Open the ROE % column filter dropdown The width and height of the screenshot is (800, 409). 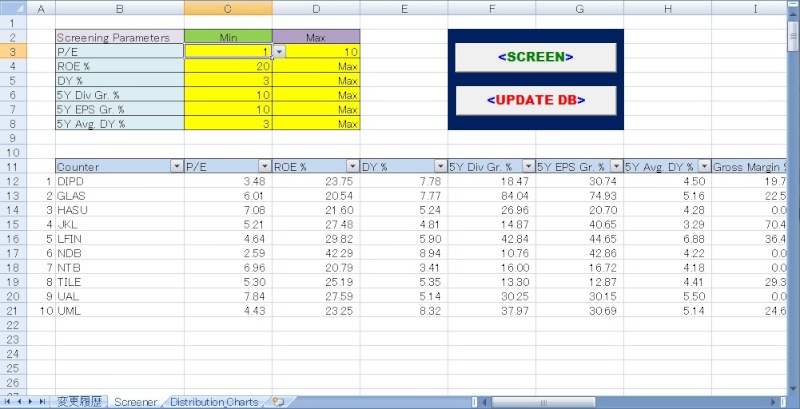click(x=353, y=167)
